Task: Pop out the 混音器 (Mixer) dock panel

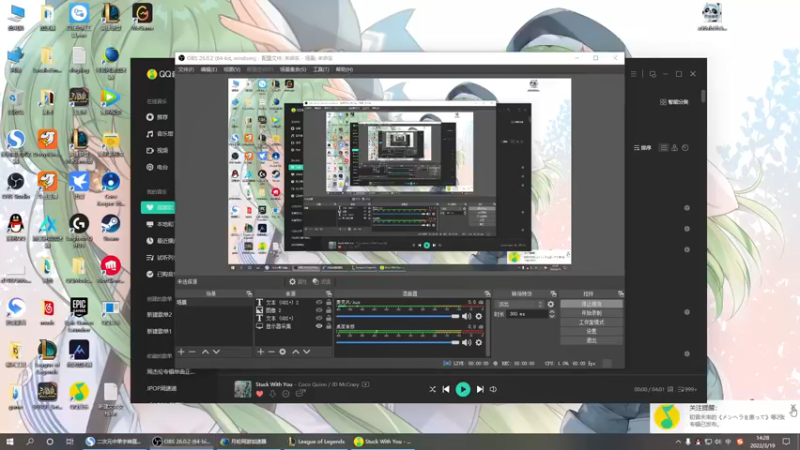Action: (487, 294)
